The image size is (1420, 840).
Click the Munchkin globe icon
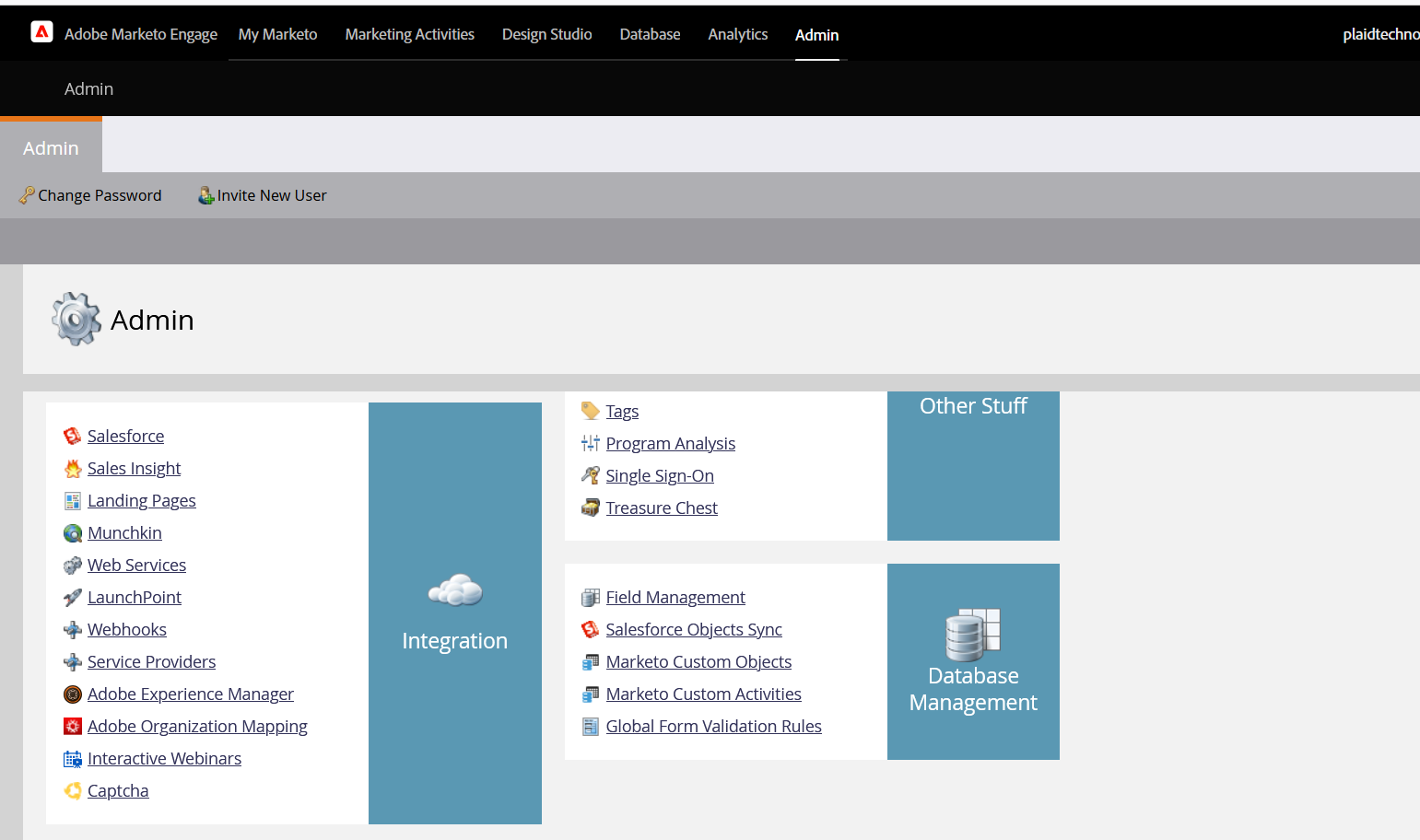(73, 532)
